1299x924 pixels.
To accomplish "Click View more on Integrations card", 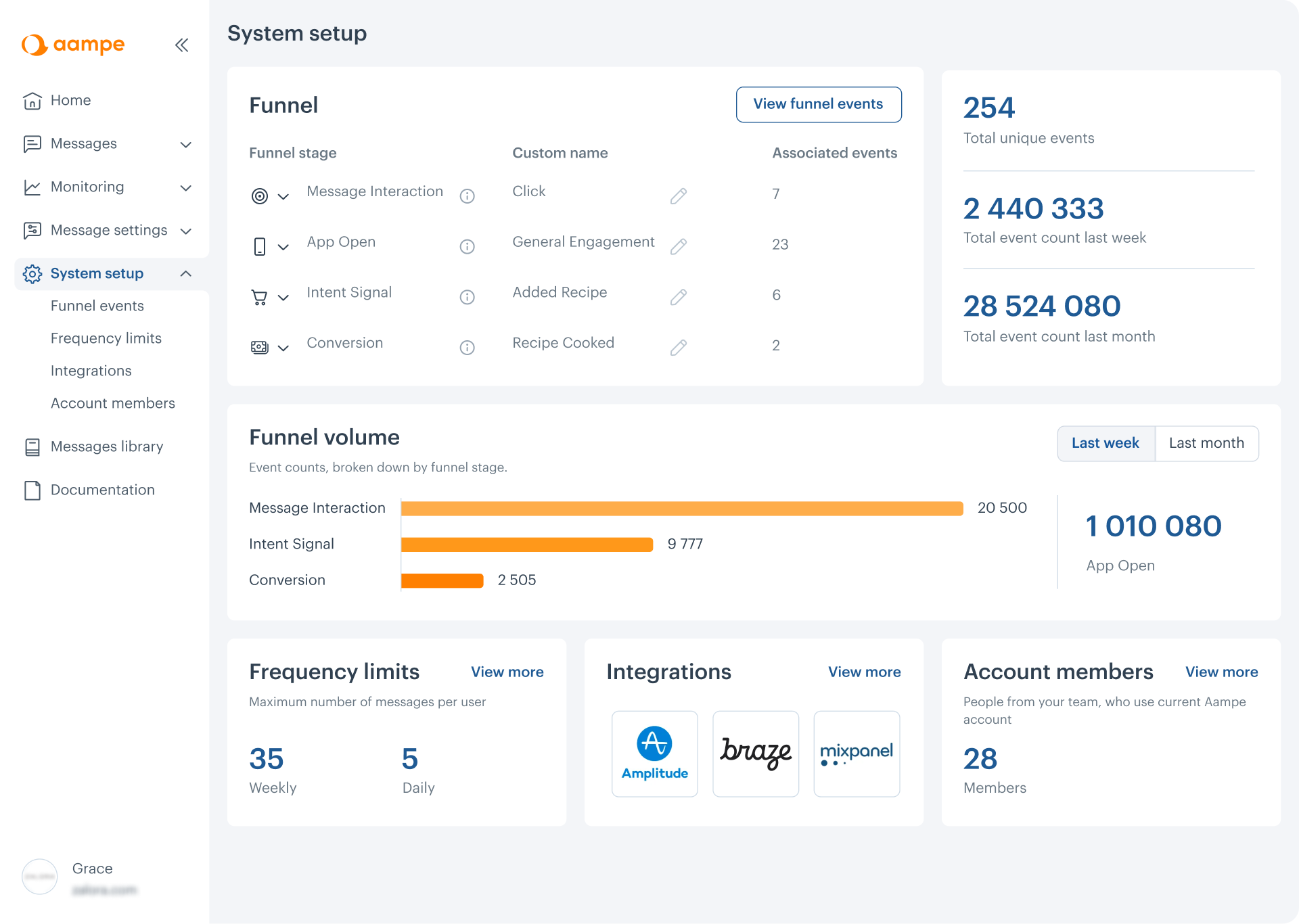I will coord(864,672).
